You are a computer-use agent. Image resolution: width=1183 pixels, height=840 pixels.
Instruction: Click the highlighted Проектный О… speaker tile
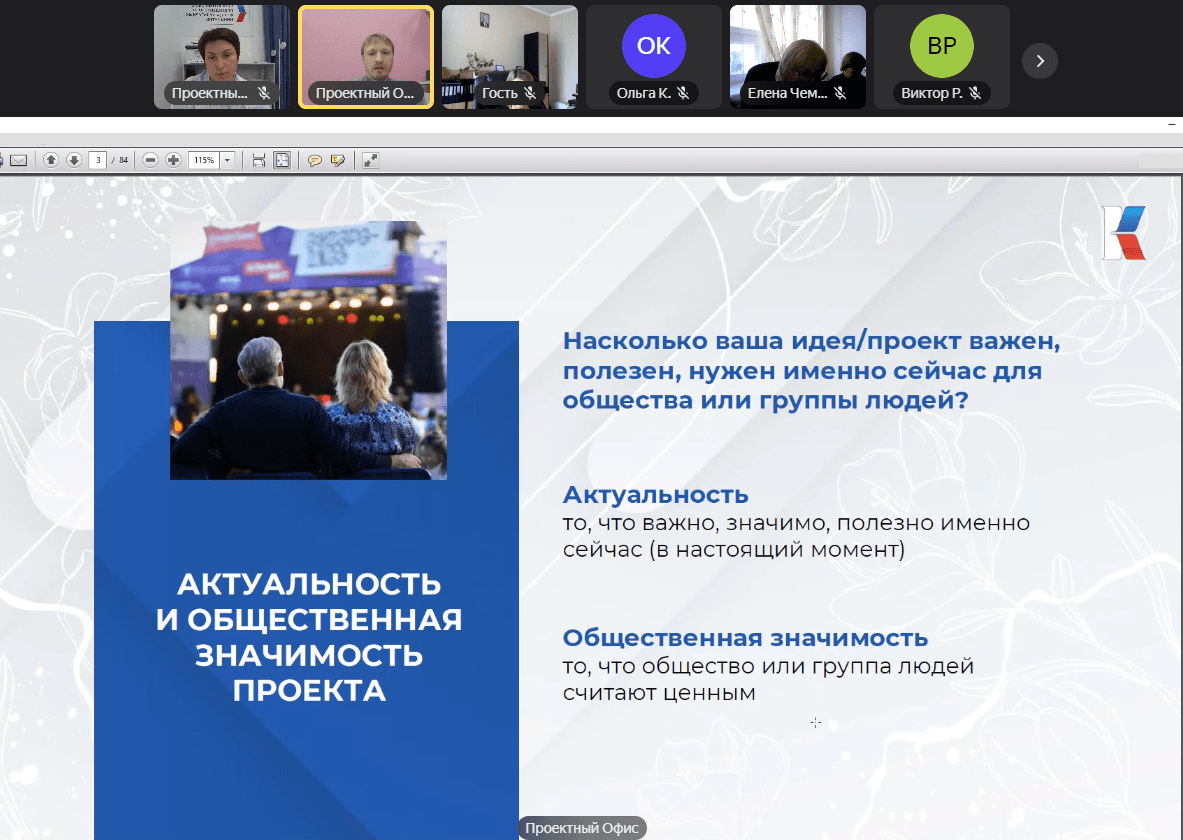click(x=365, y=56)
